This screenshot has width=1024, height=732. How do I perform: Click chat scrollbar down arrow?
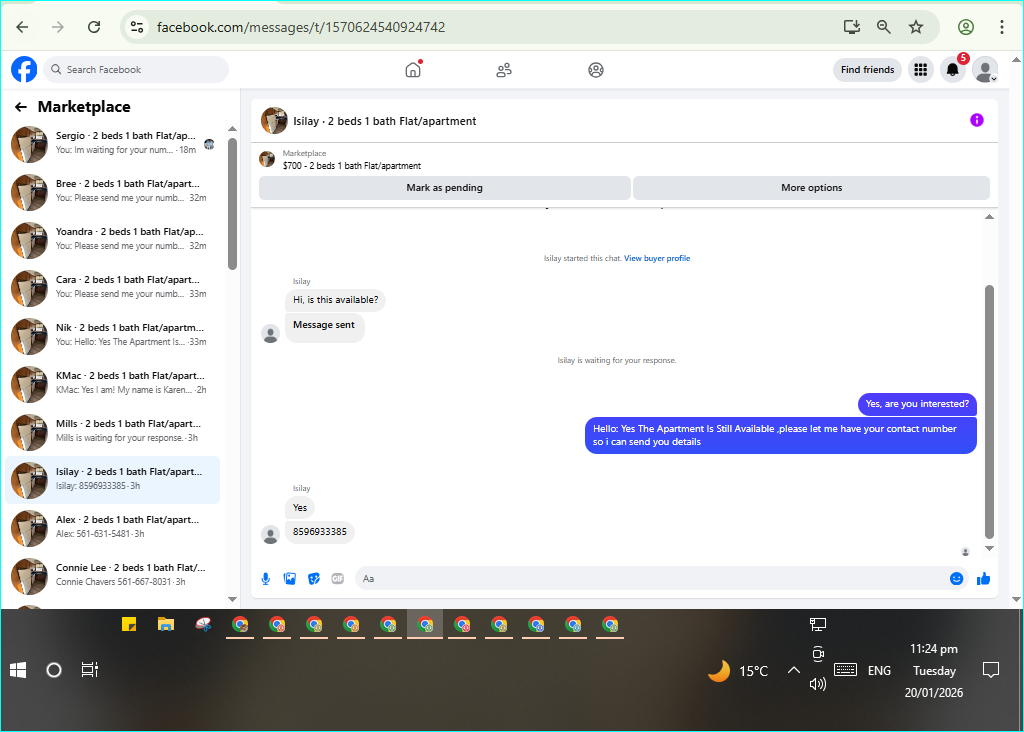[x=989, y=549]
